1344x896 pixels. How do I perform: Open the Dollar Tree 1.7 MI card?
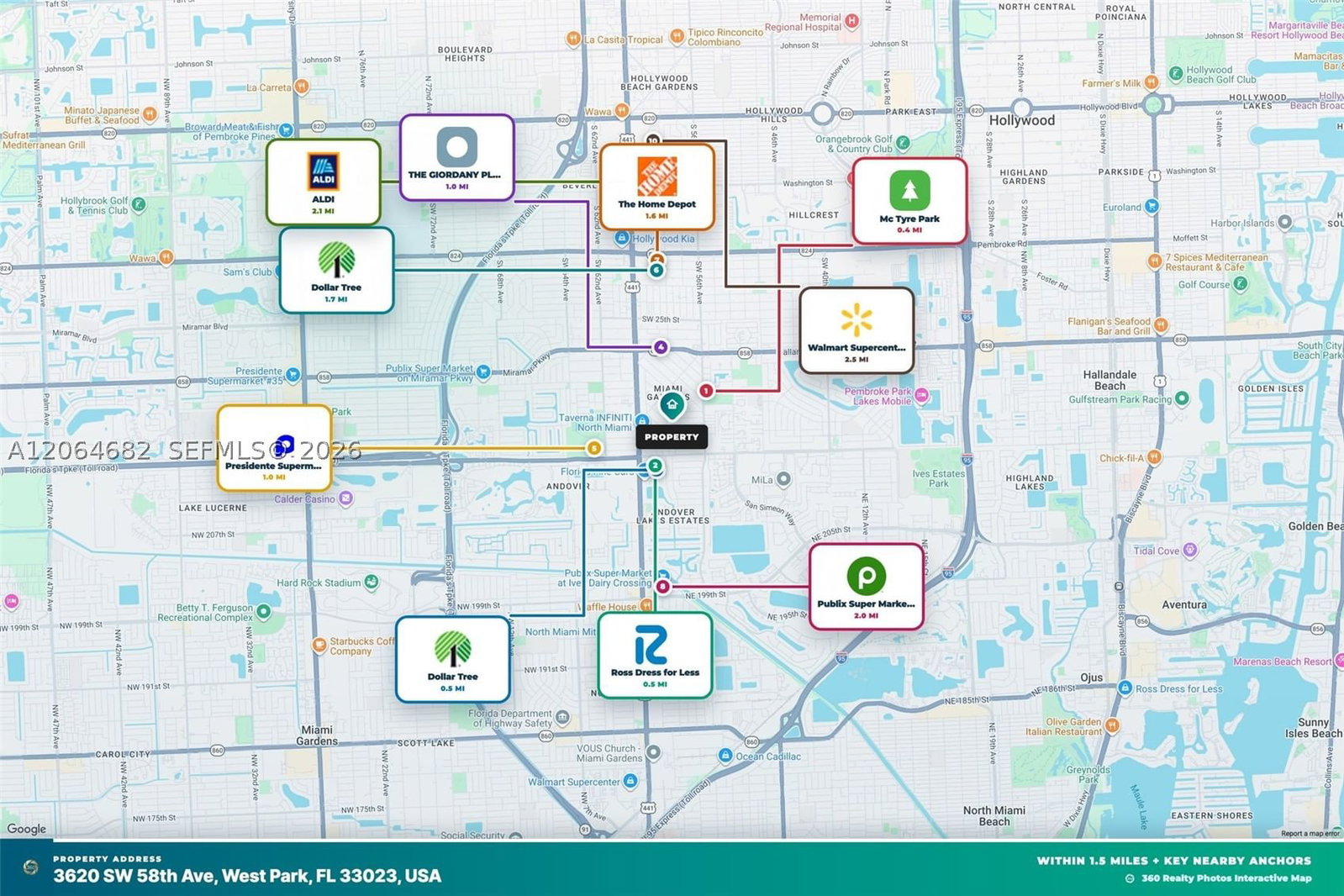[x=336, y=270]
